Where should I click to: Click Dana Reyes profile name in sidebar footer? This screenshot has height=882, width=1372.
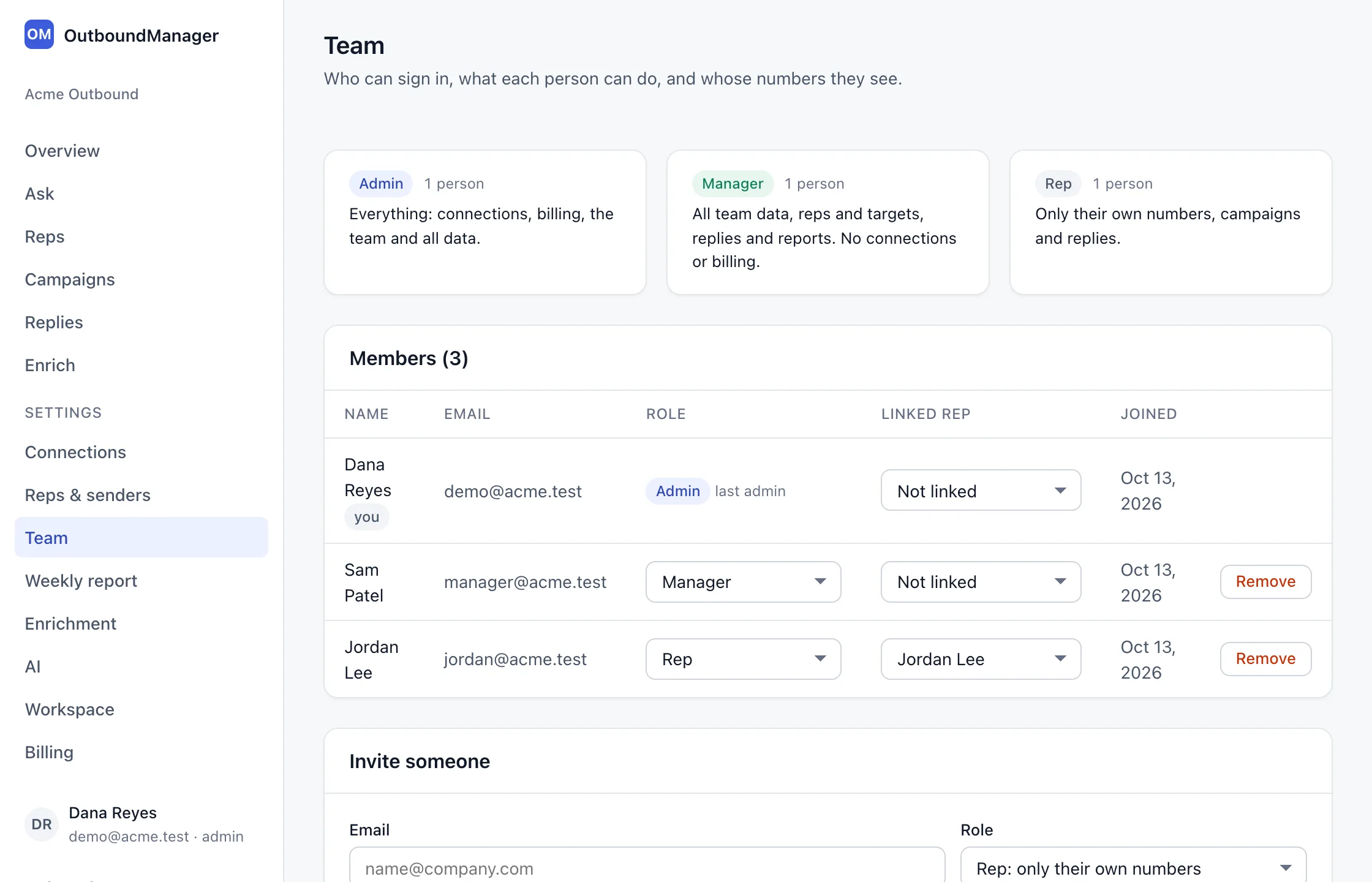pos(113,813)
